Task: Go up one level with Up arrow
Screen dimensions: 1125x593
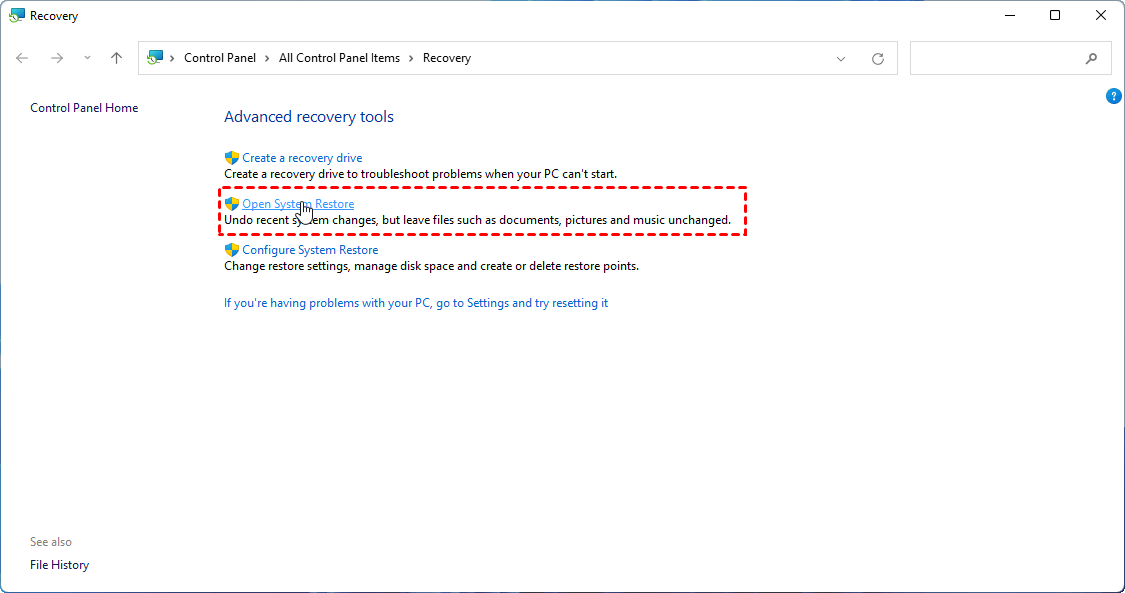Action: [116, 58]
